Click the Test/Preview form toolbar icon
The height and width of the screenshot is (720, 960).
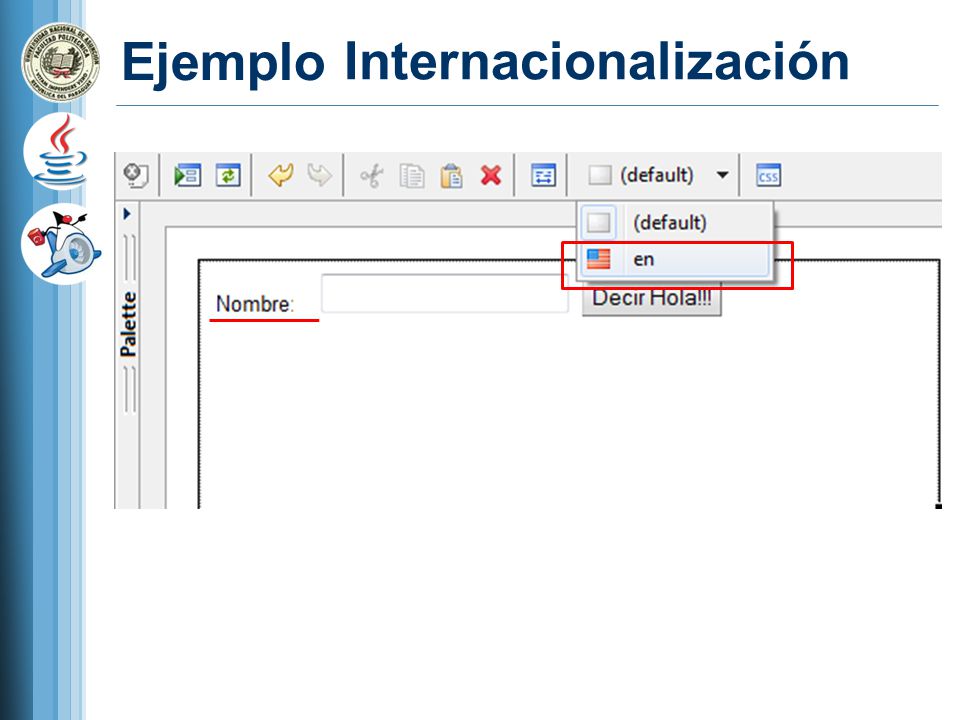(x=187, y=176)
